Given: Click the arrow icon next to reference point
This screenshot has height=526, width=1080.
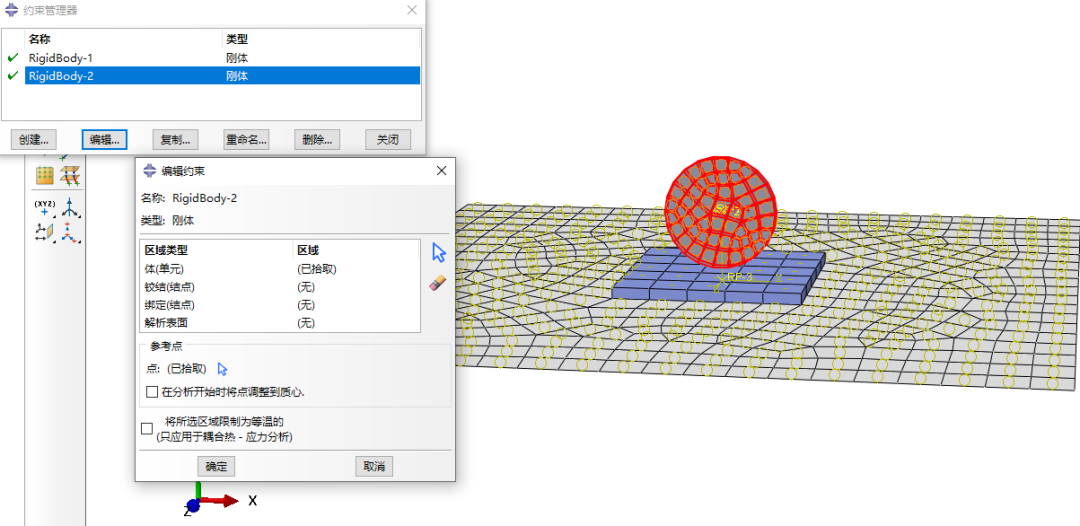Looking at the screenshot, I should pos(222,369).
